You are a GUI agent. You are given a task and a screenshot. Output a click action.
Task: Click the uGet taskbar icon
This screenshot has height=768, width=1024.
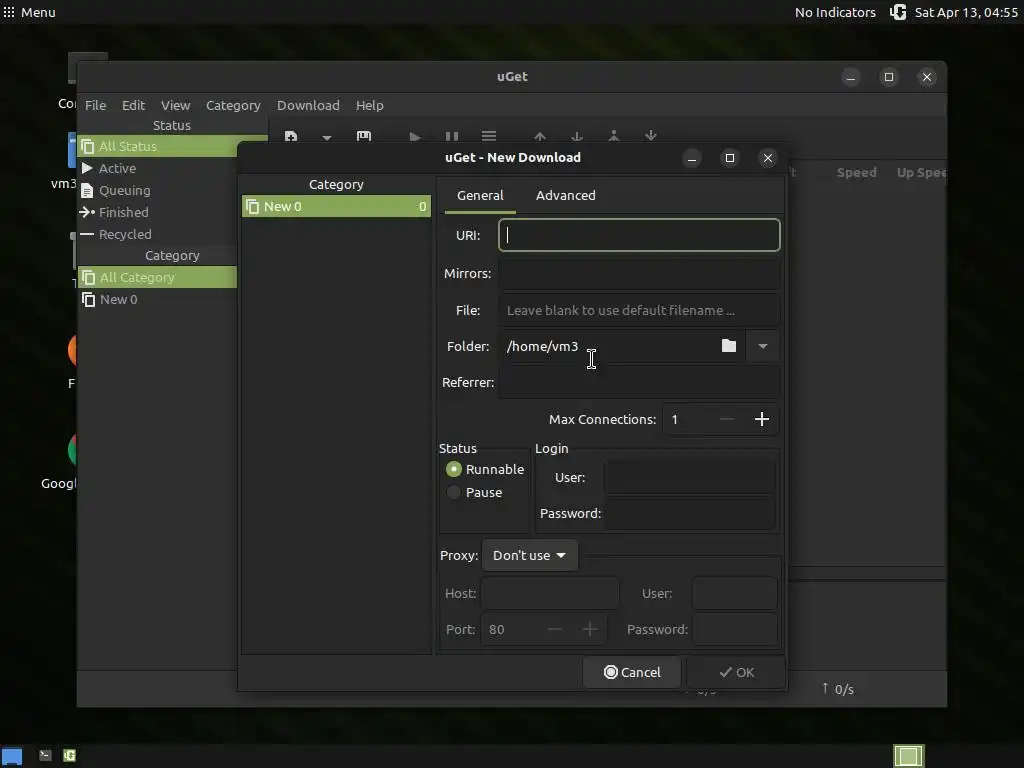click(69, 756)
